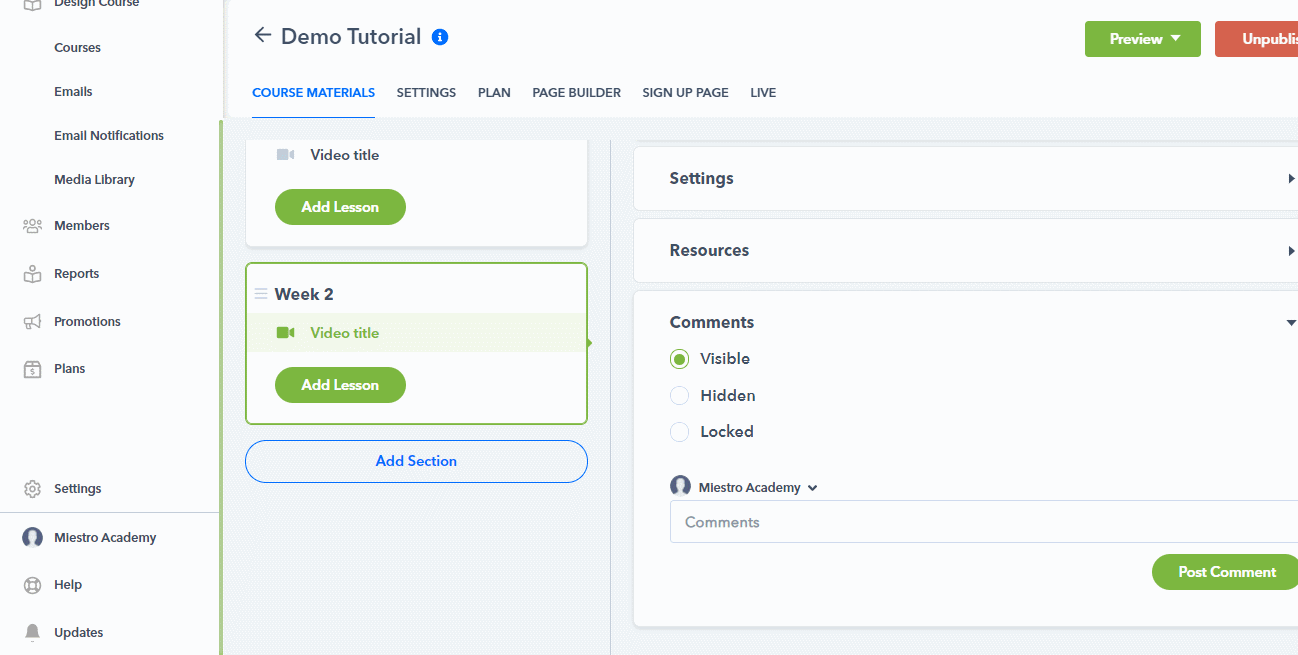Click the blue info icon
The image size is (1298, 655).
click(x=440, y=37)
